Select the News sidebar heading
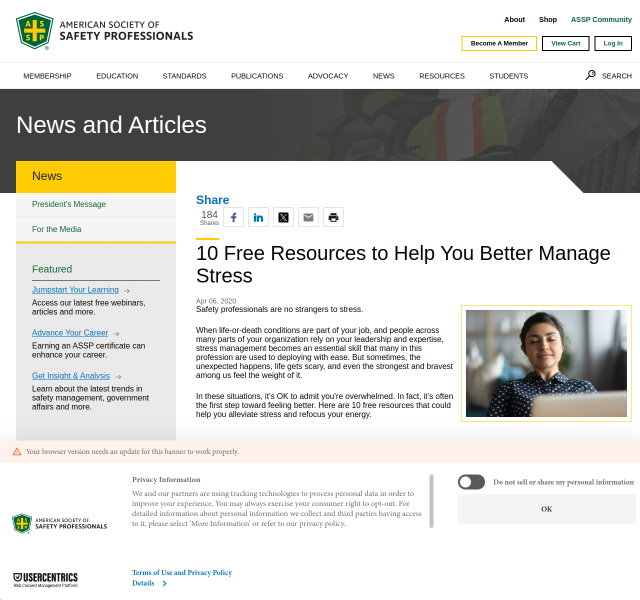640x600 pixels. coord(96,176)
